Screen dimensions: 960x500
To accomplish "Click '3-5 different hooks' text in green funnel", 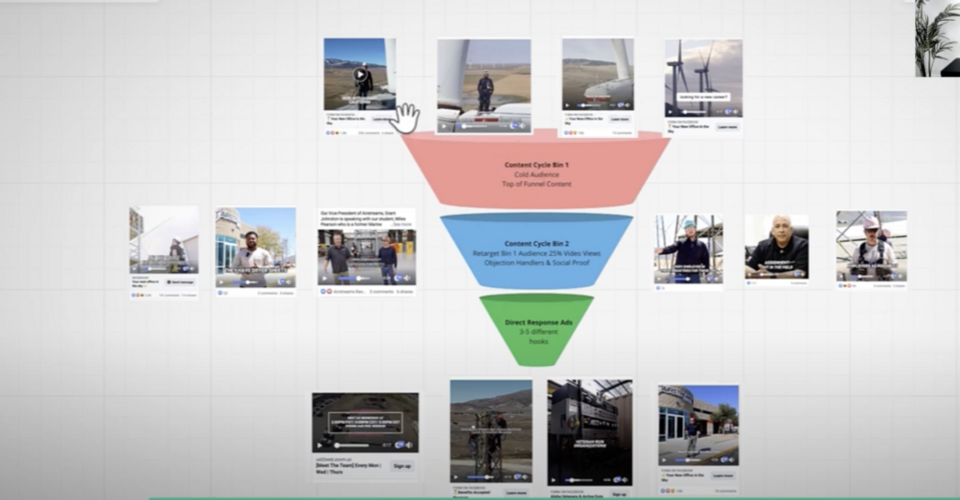I will (x=539, y=336).
